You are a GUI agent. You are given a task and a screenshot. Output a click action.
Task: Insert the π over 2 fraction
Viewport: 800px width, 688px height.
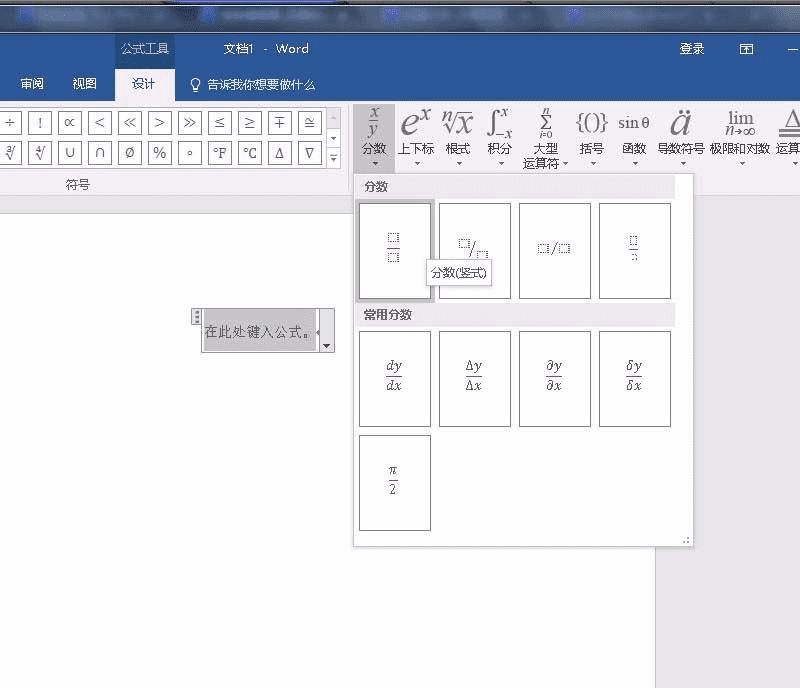point(394,483)
